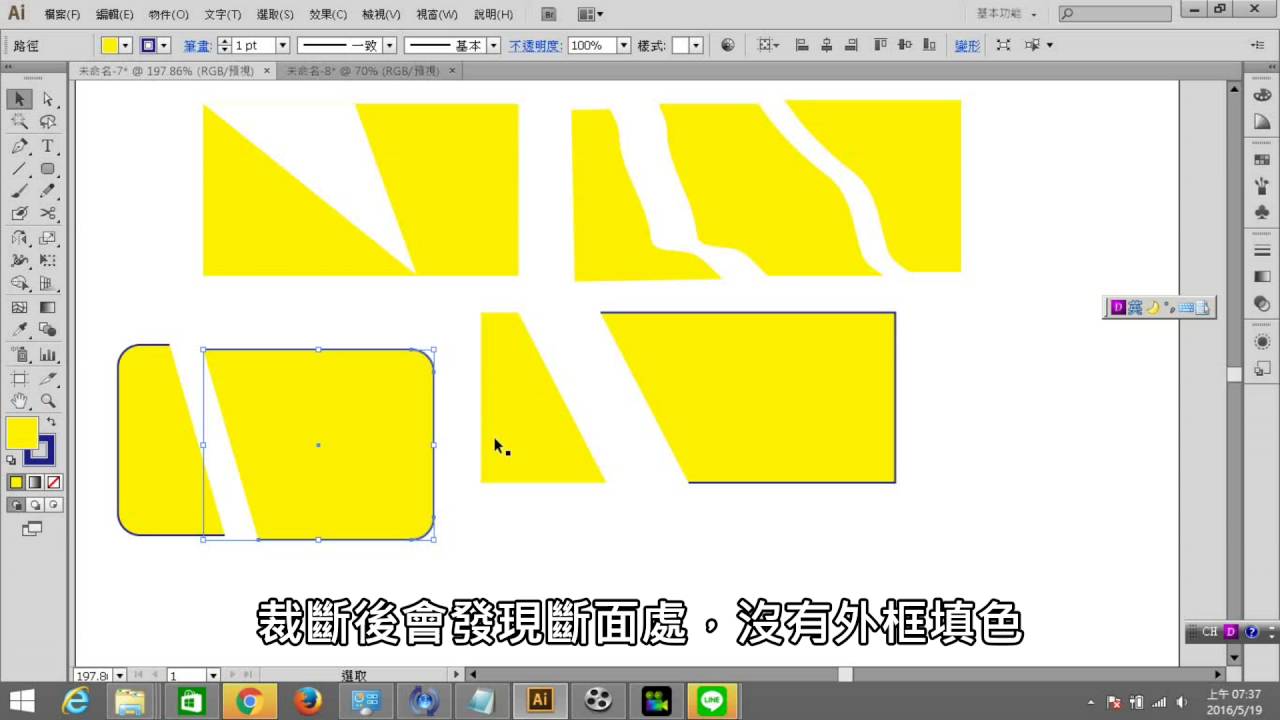Click the search field in the title bar
Image resolution: width=1280 pixels, height=720 pixels.
[1115, 14]
